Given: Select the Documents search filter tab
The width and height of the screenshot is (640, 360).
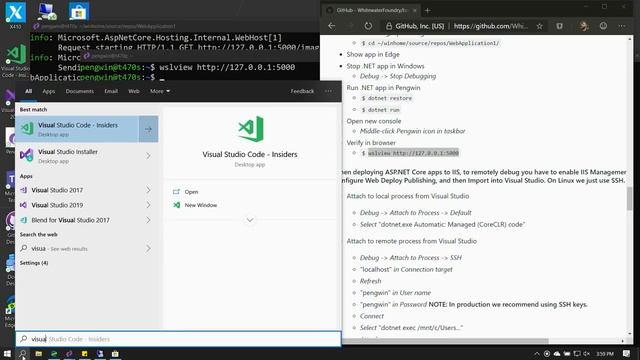Looking at the screenshot, I should tap(80, 91).
